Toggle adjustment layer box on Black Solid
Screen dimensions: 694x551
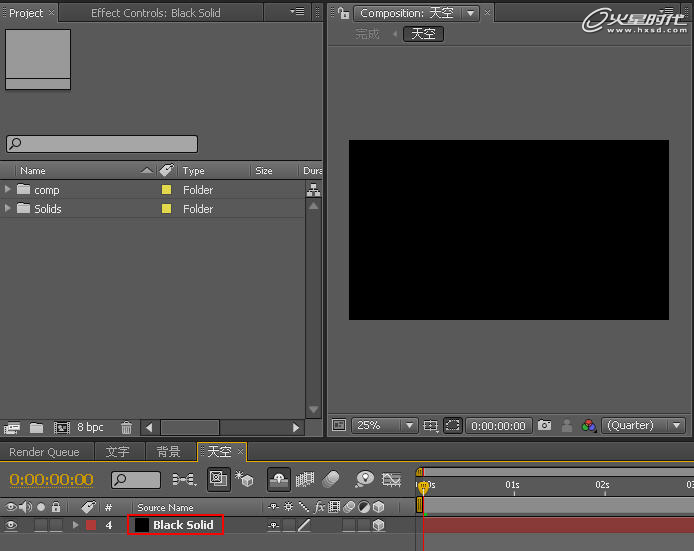364,525
